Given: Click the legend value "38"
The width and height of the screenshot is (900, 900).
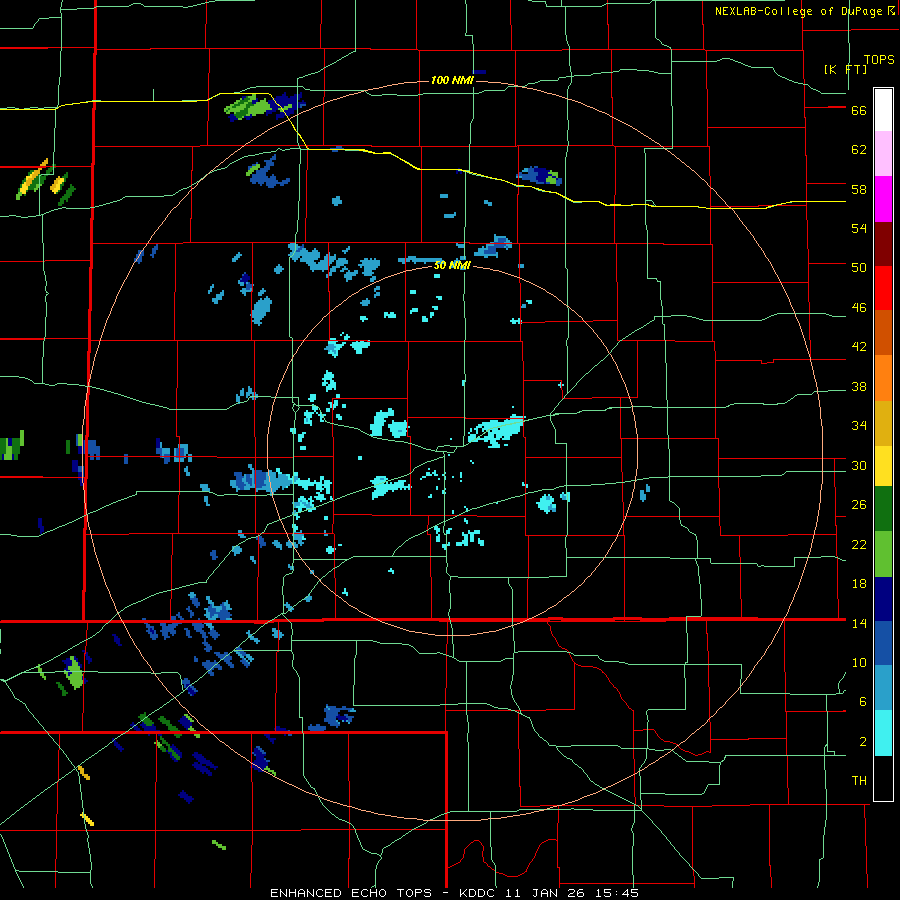Looking at the screenshot, I should click(859, 386).
